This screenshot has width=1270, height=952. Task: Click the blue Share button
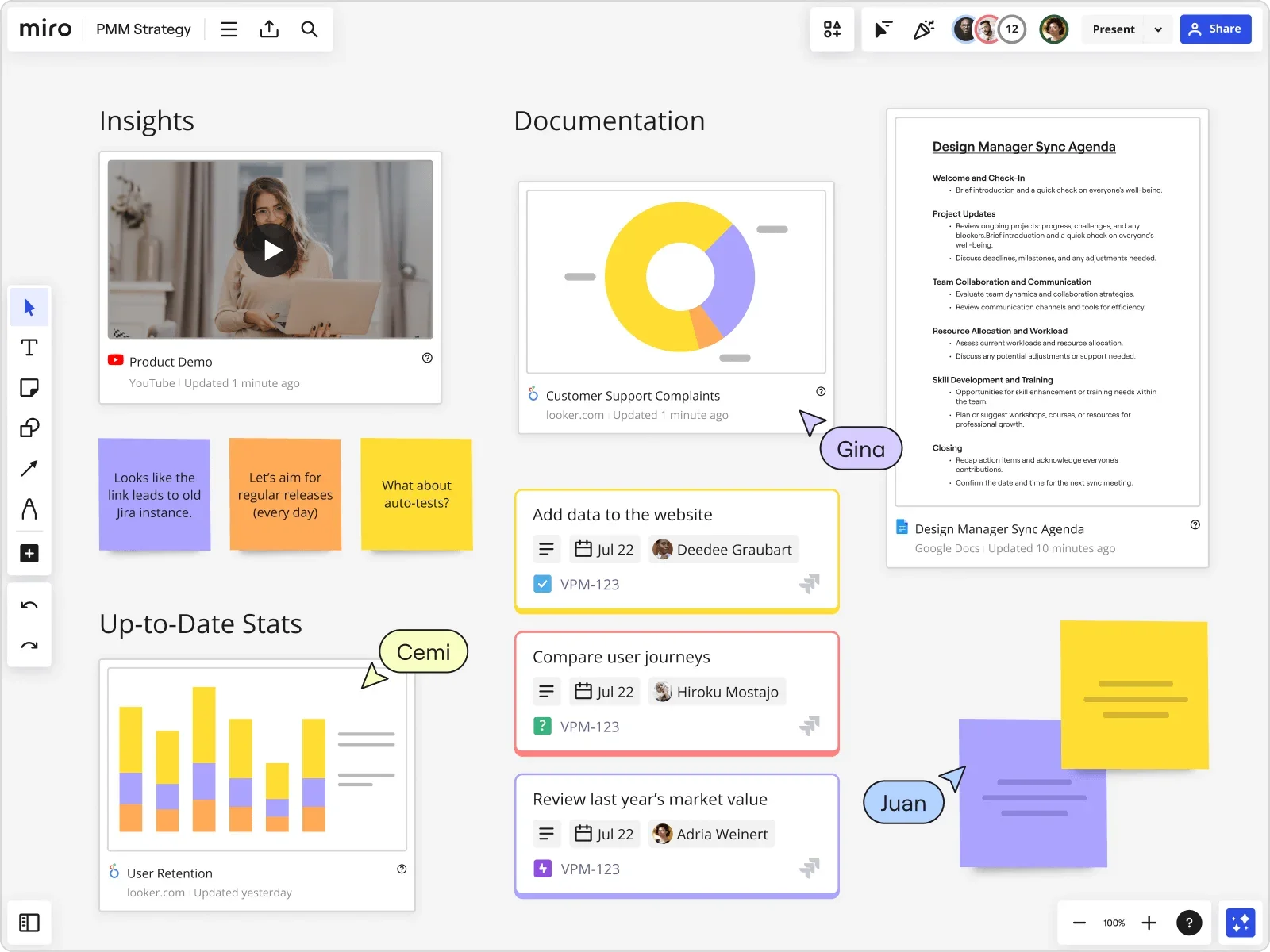[x=1216, y=29]
